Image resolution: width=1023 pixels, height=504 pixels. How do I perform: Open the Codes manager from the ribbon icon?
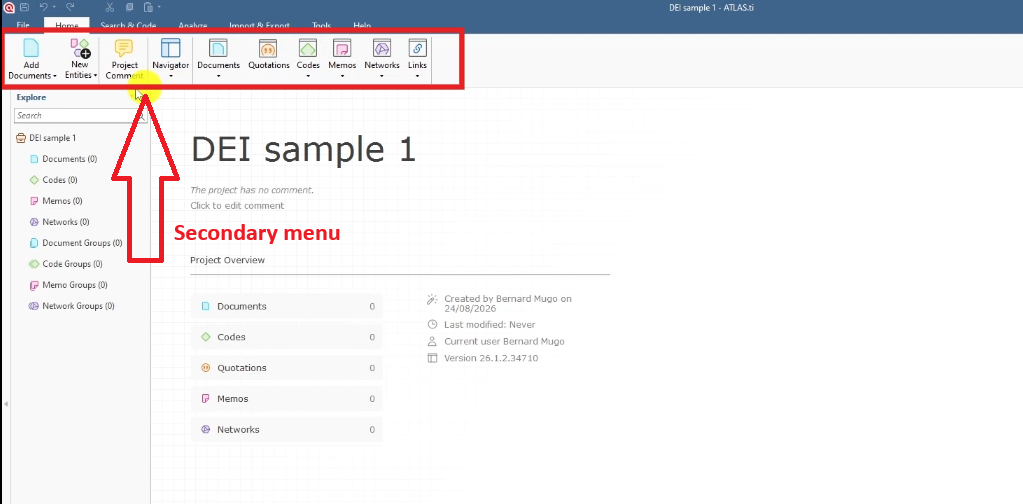(308, 48)
